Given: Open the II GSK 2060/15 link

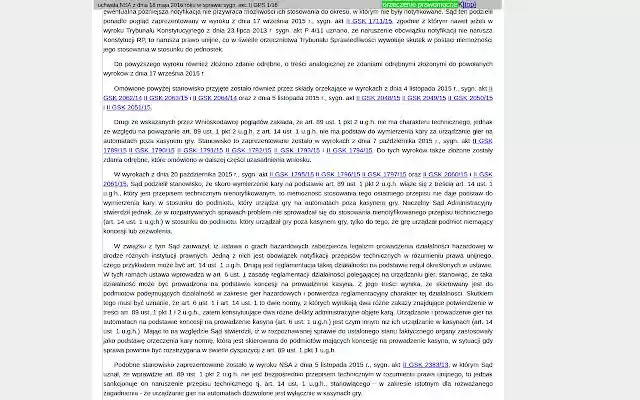Looking at the screenshot, I should coord(445,174).
